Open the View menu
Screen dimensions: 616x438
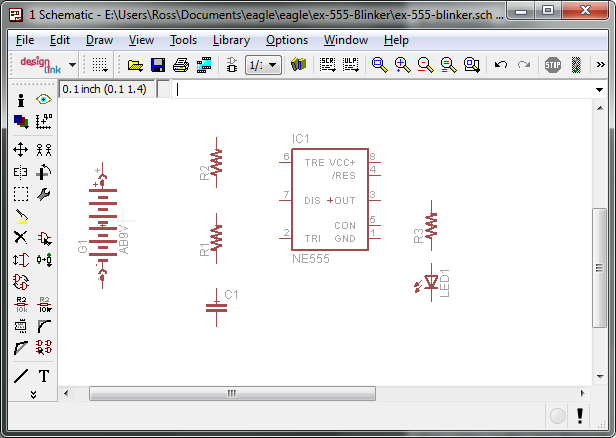click(x=141, y=40)
